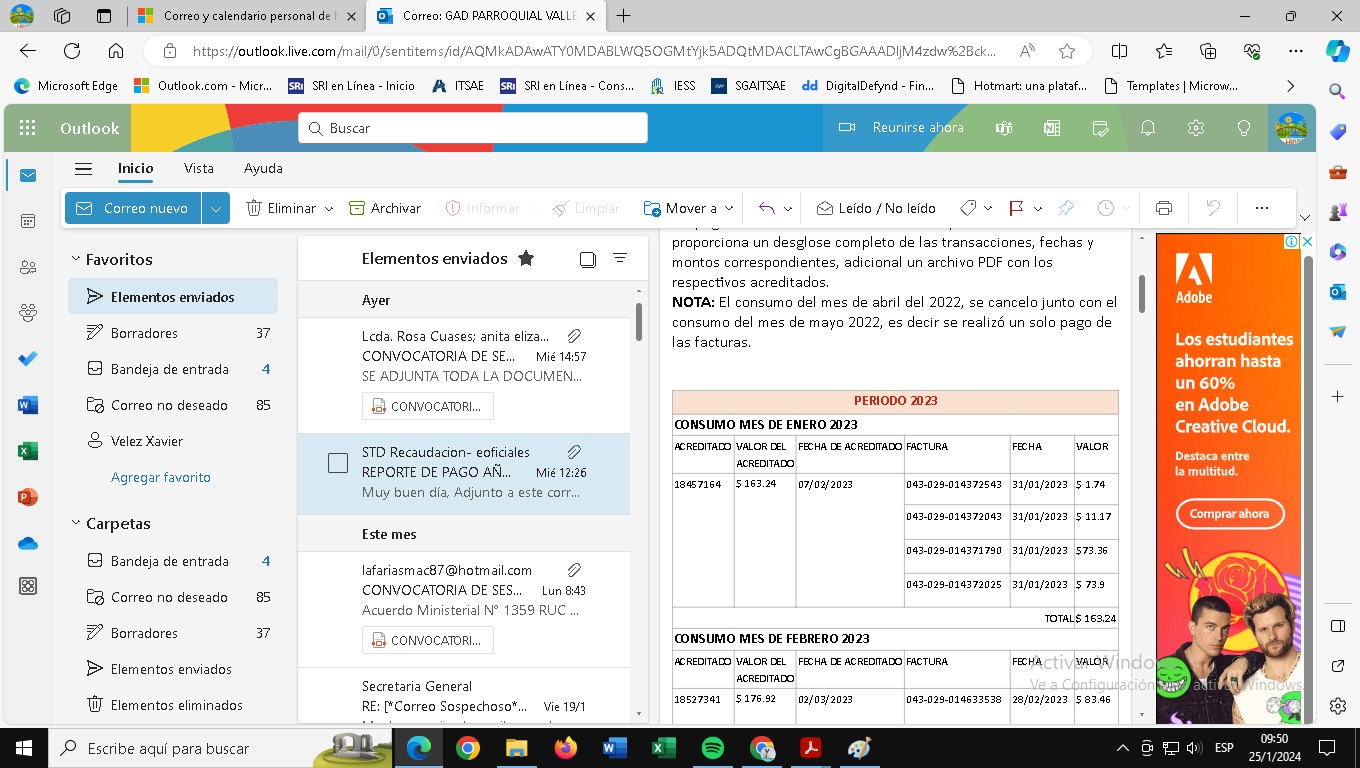
Task: Open the app launcher waffle icon
Action: point(28,128)
